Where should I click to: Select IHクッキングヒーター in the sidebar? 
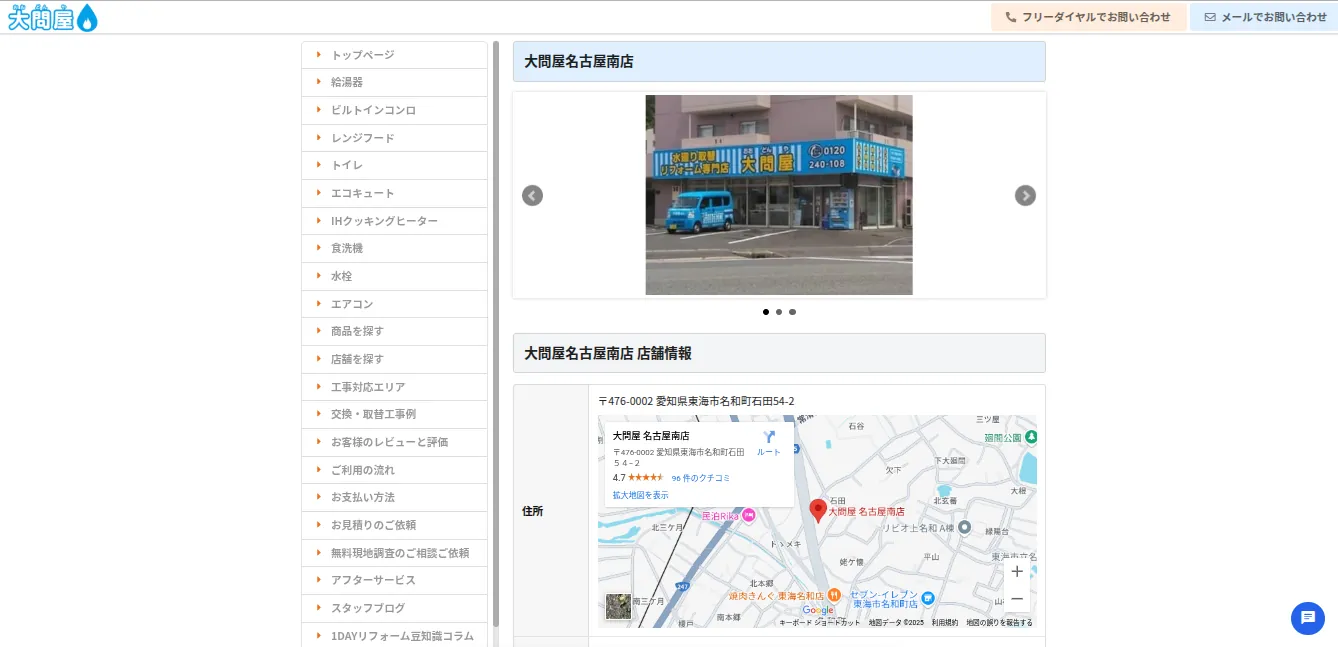394,221
